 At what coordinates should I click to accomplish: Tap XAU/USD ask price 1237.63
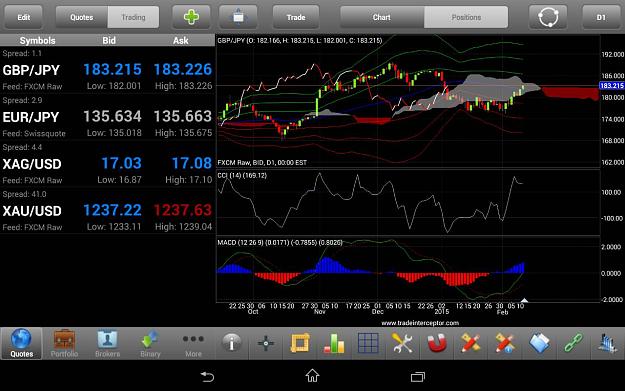pos(183,210)
